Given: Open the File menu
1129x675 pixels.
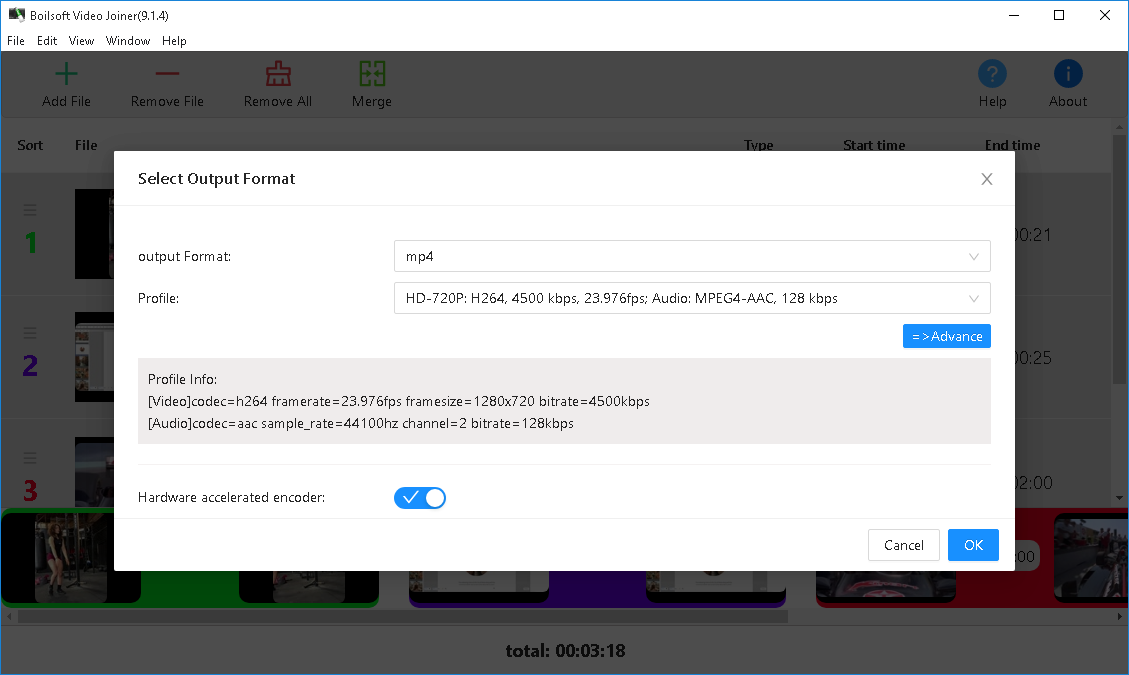Looking at the screenshot, I should (16, 41).
